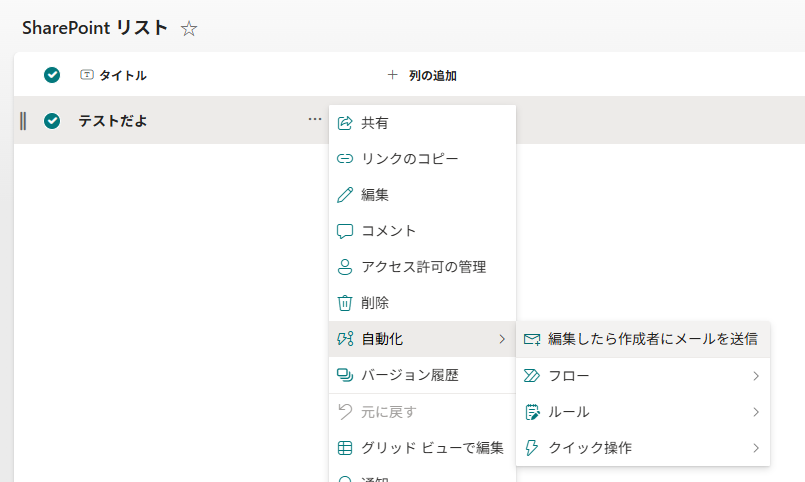
Task: Click the 共有 share icon
Action: [x=345, y=123]
